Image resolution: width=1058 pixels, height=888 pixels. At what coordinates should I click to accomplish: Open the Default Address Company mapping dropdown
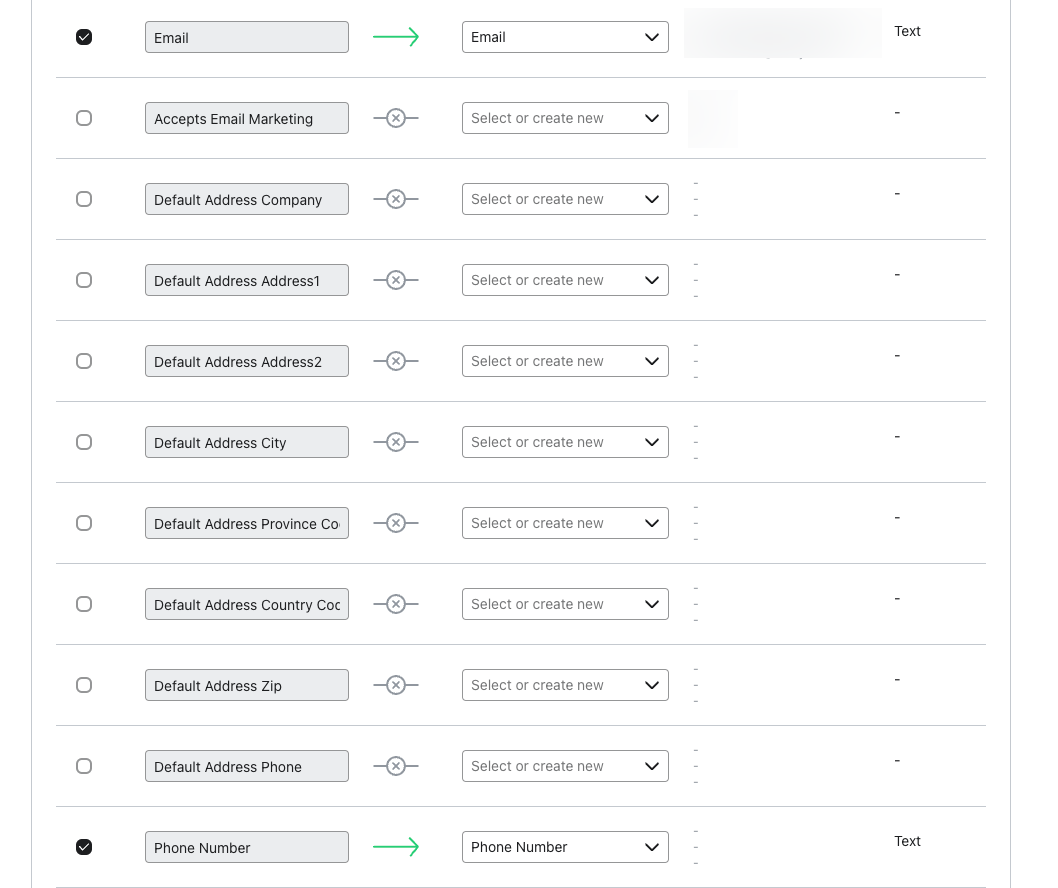coord(565,199)
